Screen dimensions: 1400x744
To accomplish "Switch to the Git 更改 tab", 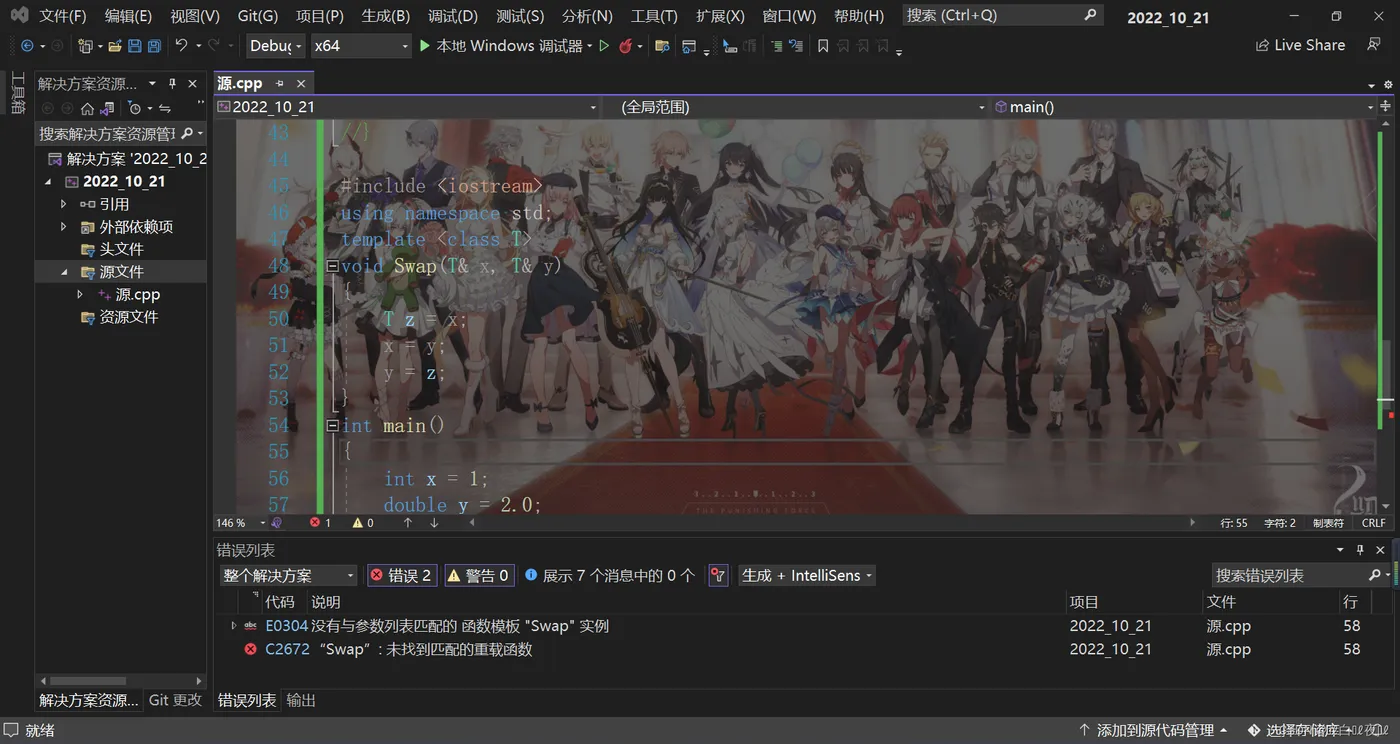I will tap(175, 700).
